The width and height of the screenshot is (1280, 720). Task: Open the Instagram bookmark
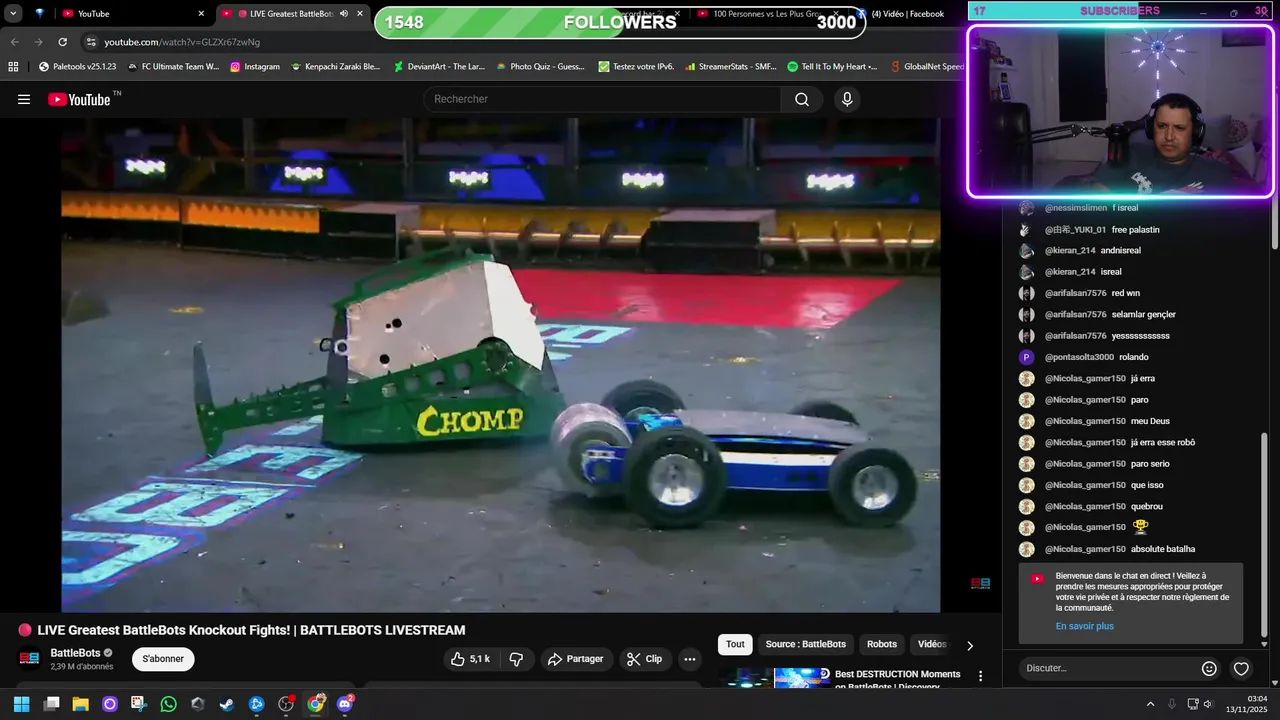click(255, 67)
